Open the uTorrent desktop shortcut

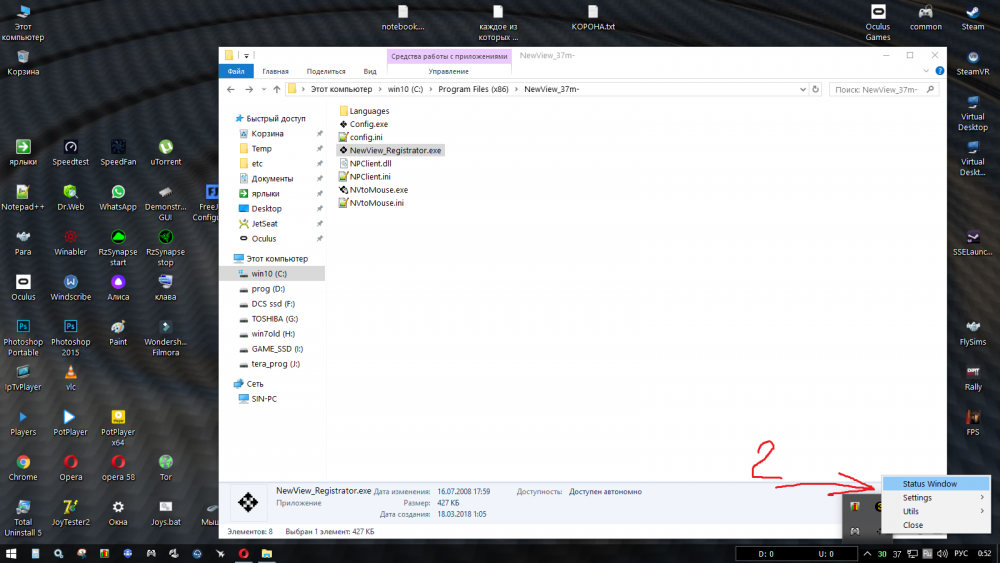click(166, 152)
